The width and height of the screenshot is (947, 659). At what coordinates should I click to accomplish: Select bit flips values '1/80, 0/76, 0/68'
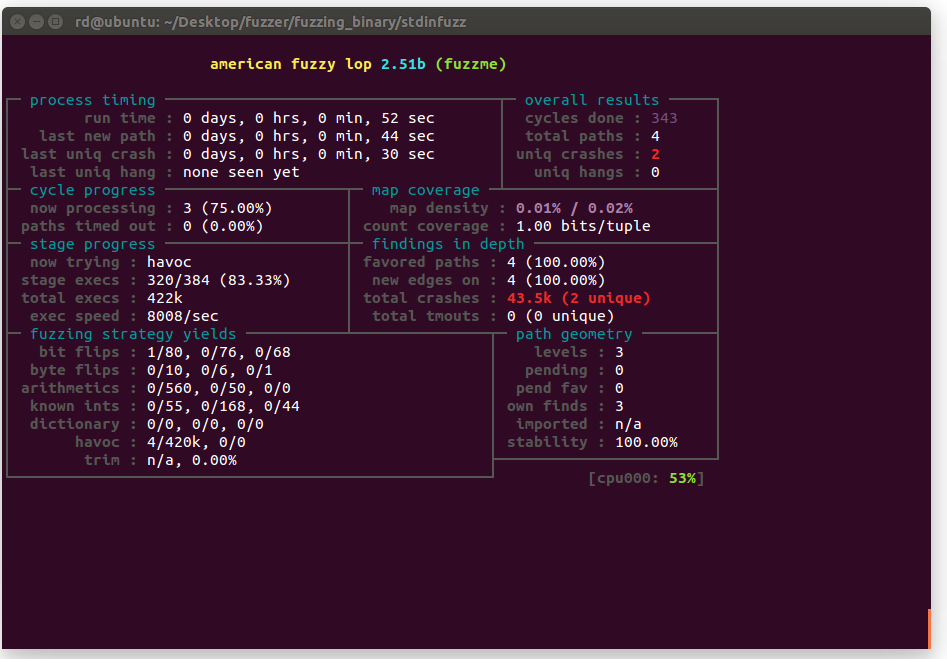(x=219, y=352)
